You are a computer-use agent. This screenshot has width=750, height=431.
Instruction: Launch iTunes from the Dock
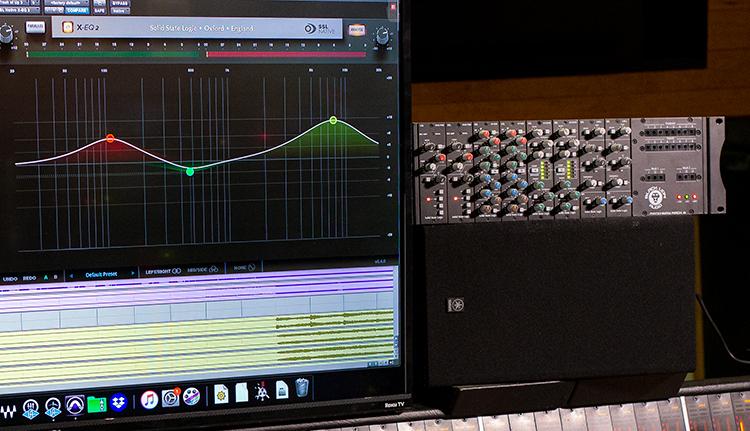[149, 400]
